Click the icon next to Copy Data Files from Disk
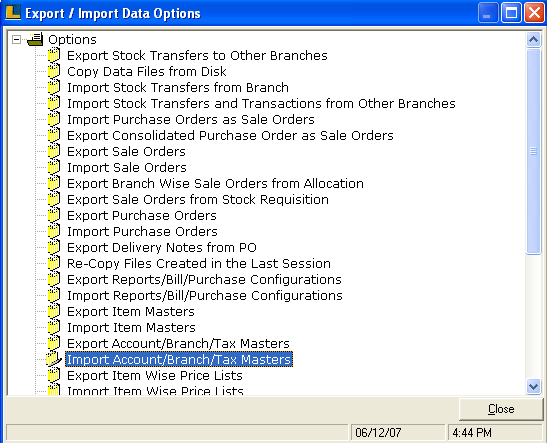Screen dimensions: 547x443 coord(54,71)
